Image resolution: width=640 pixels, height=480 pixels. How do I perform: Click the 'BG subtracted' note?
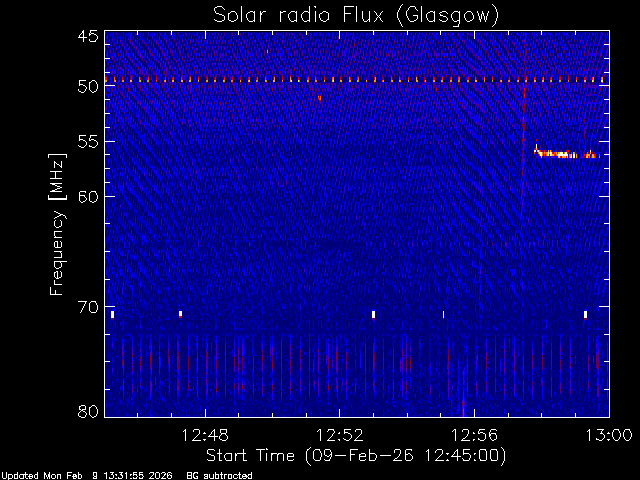pyautogui.click(x=219, y=476)
